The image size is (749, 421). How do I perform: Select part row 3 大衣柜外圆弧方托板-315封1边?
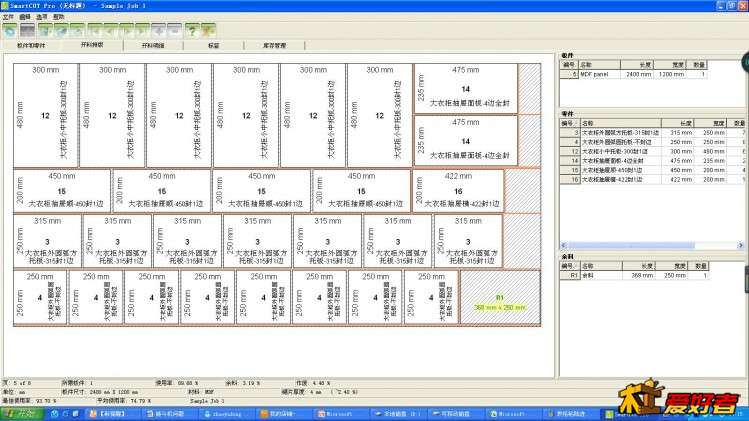point(653,133)
